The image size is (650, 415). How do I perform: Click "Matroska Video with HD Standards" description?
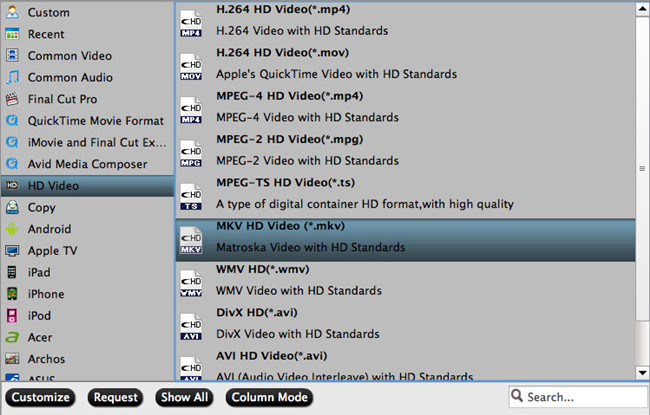tap(310, 248)
